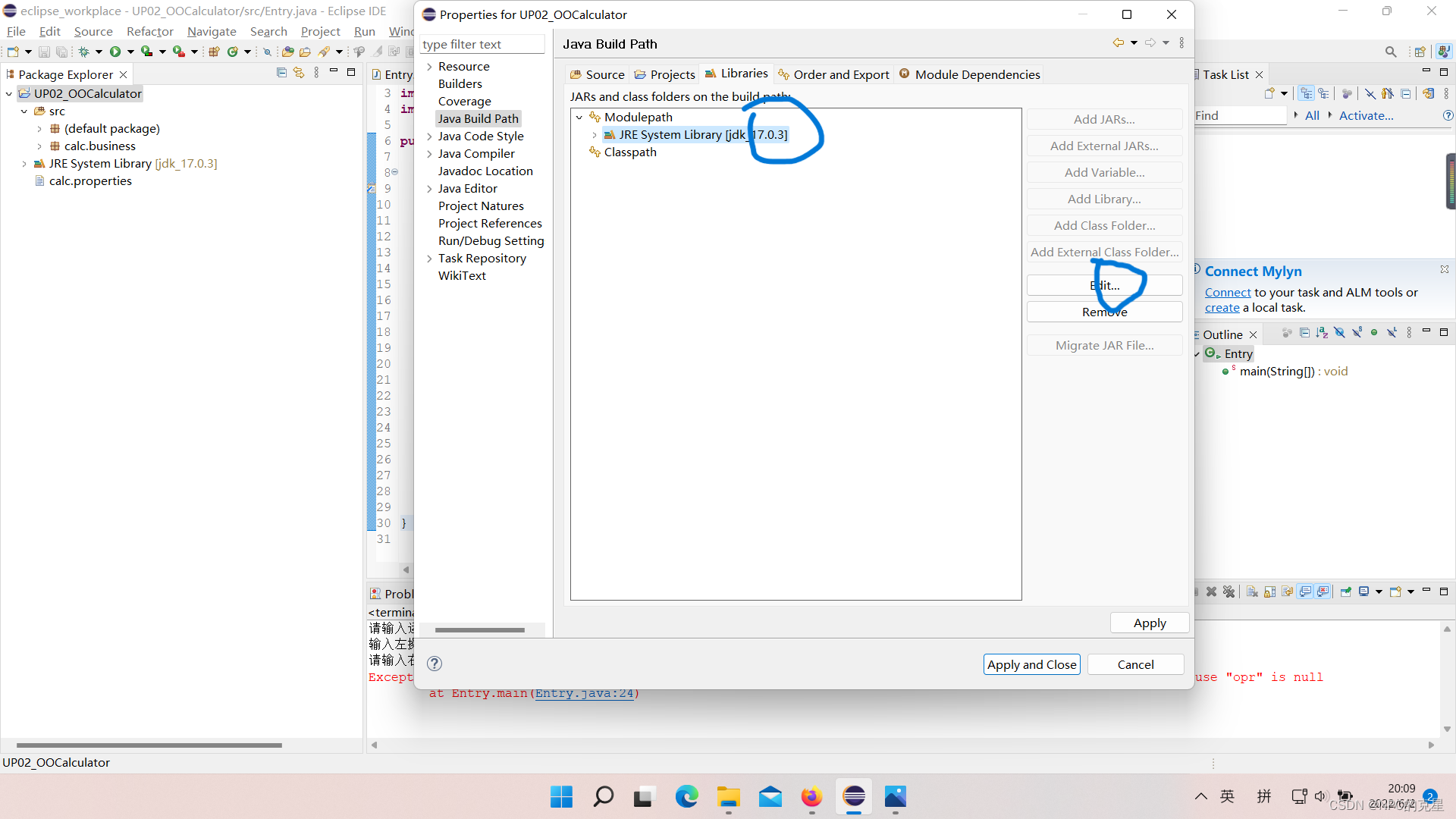
Task: Expand JRE System Library under Modulepath
Action: (x=595, y=135)
